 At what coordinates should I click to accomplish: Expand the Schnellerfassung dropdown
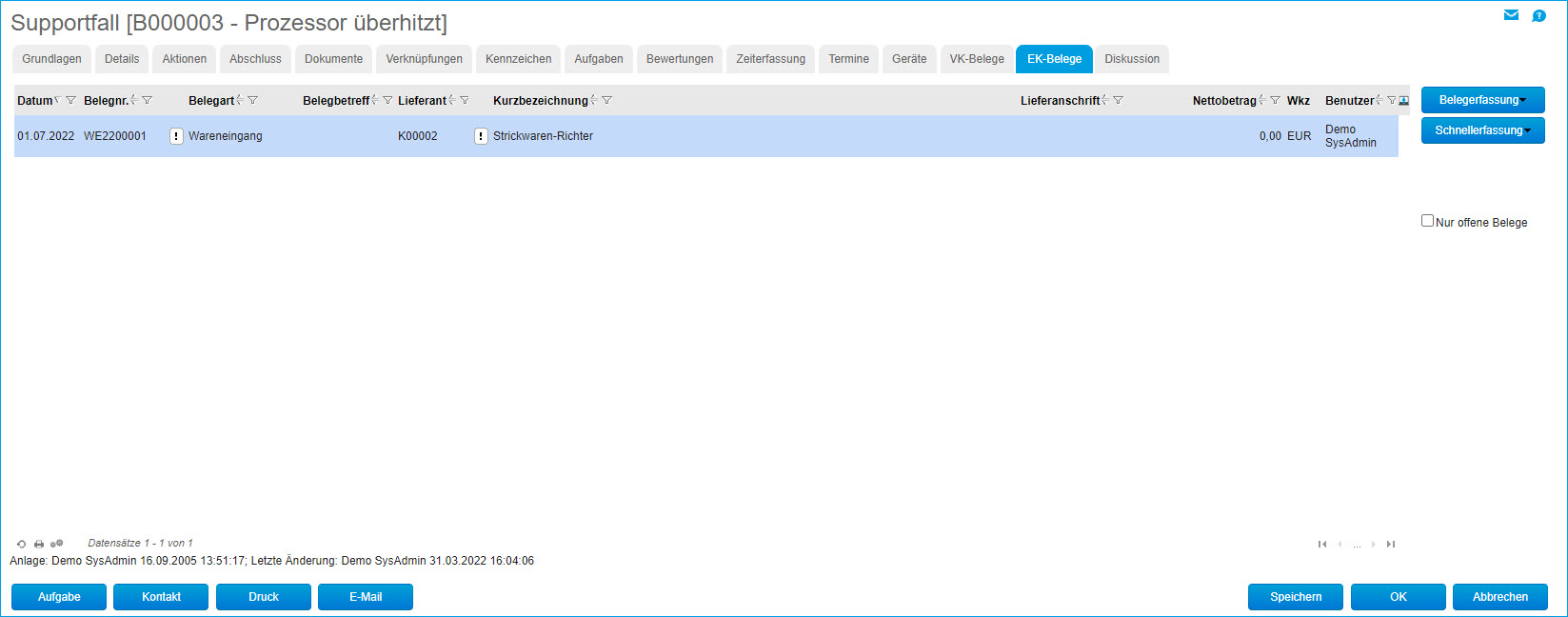1483,130
